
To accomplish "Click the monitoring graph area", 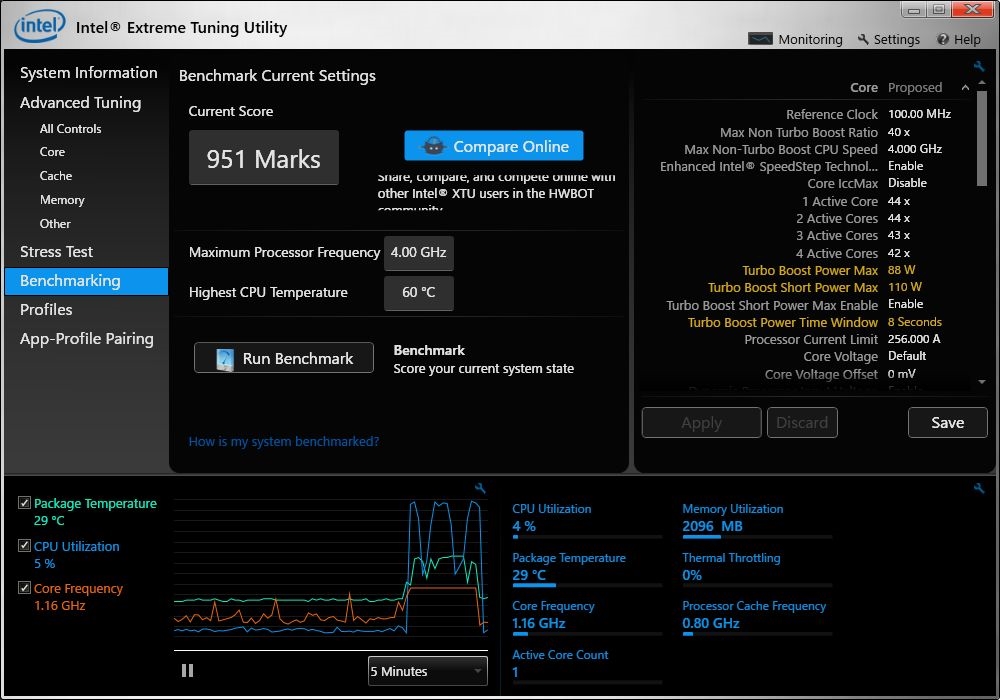I will click(330, 567).
